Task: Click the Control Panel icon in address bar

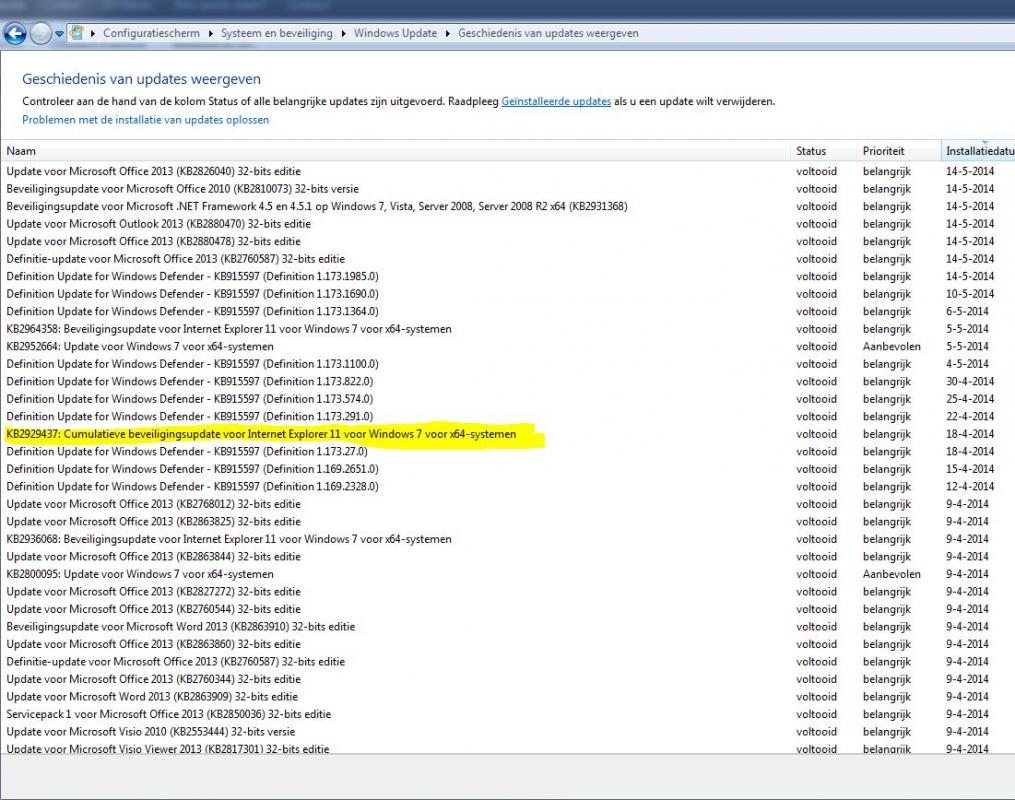Action: pyautogui.click(x=78, y=33)
